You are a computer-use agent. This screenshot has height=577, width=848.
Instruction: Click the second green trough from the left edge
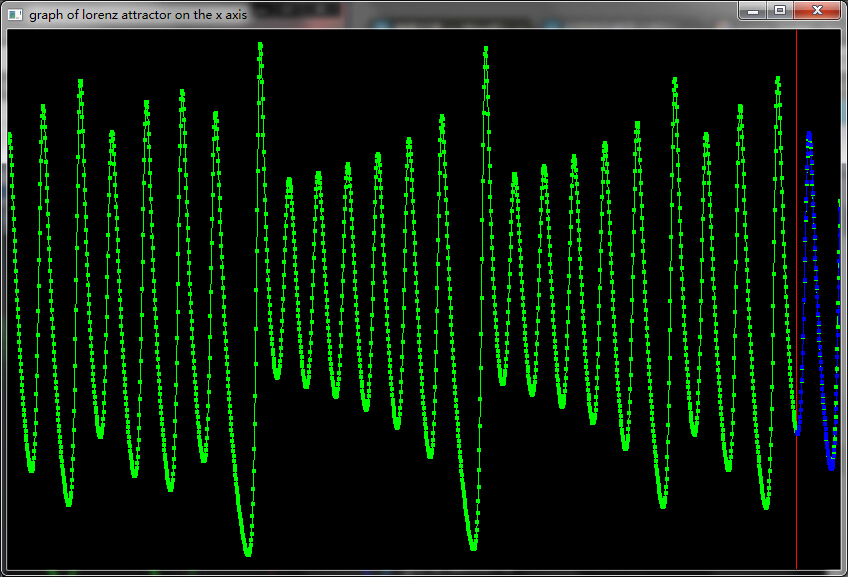pos(68,503)
